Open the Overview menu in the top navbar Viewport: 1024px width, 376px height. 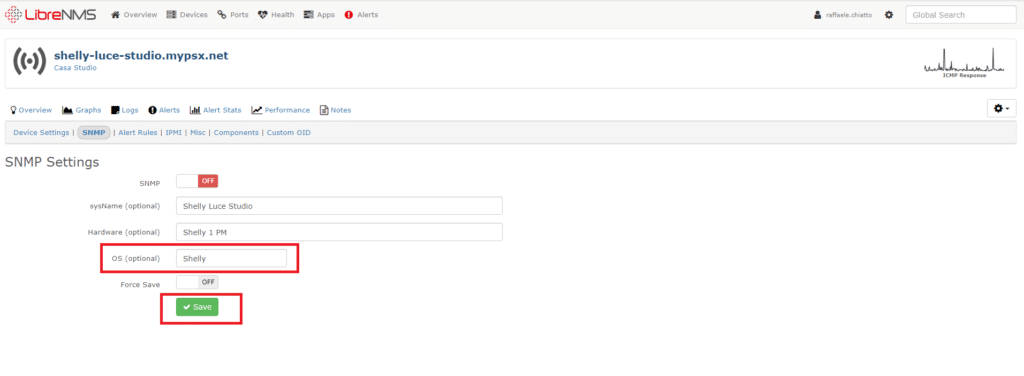click(x=134, y=14)
